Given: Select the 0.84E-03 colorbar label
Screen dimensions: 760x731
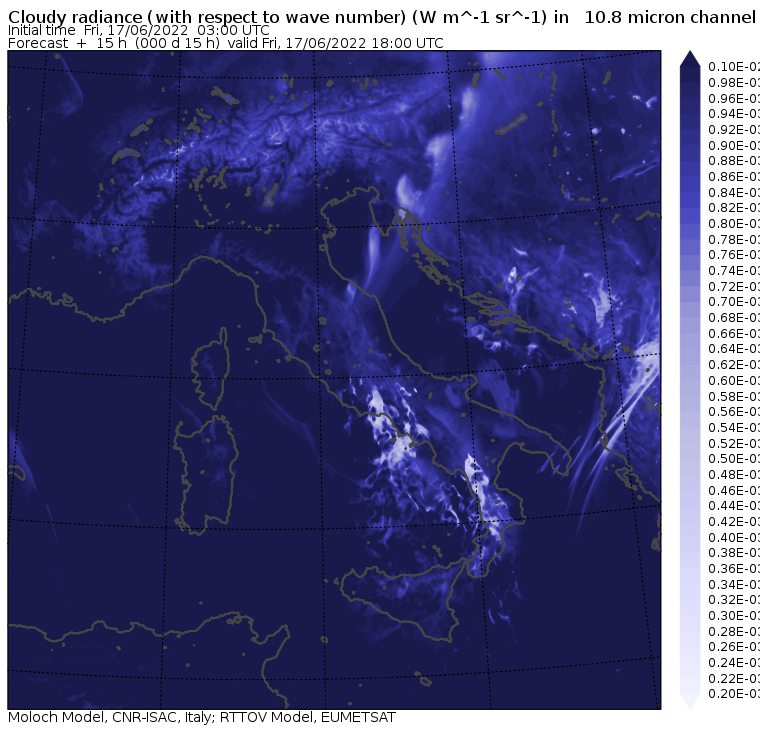Looking at the screenshot, I should 734,192.
